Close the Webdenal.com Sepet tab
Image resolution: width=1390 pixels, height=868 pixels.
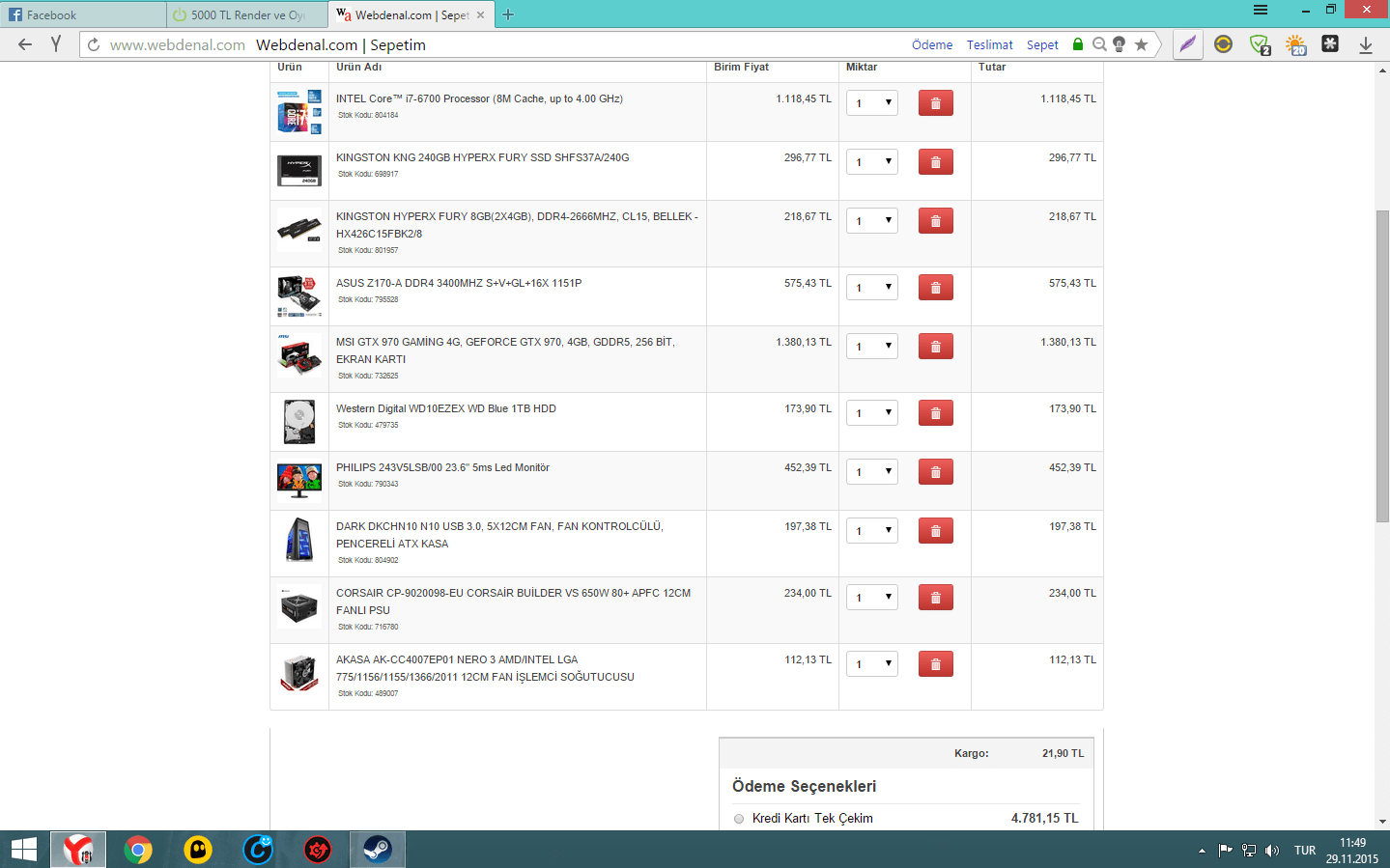point(480,14)
